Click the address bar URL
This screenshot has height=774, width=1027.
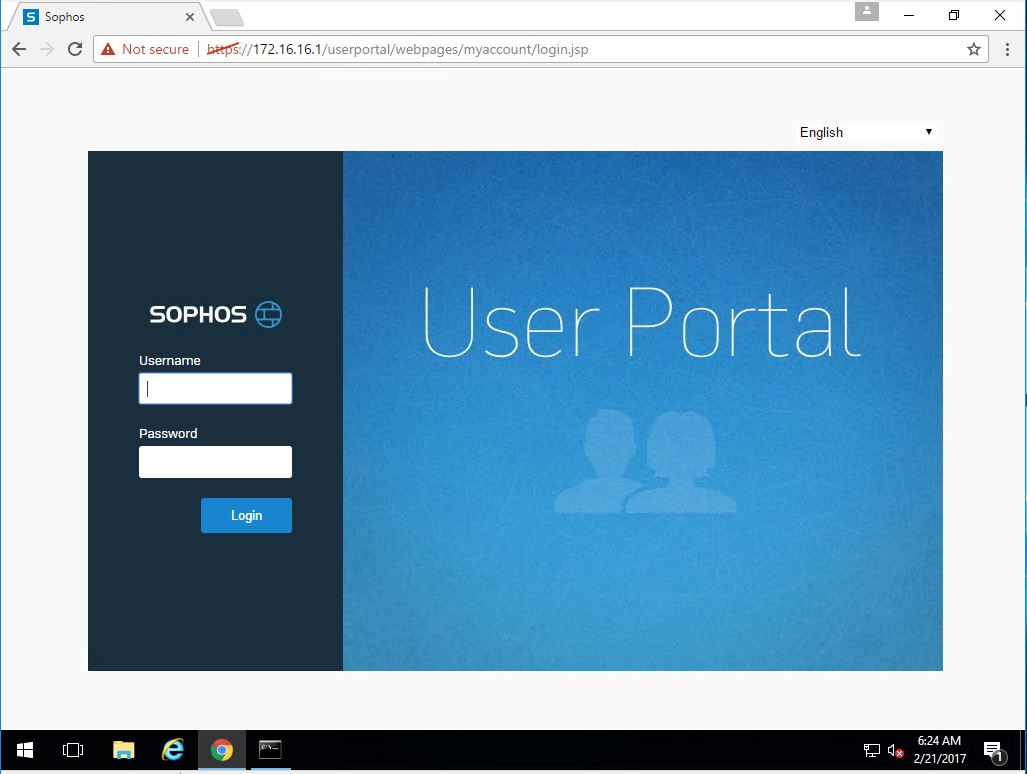pyautogui.click(x=398, y=49)
